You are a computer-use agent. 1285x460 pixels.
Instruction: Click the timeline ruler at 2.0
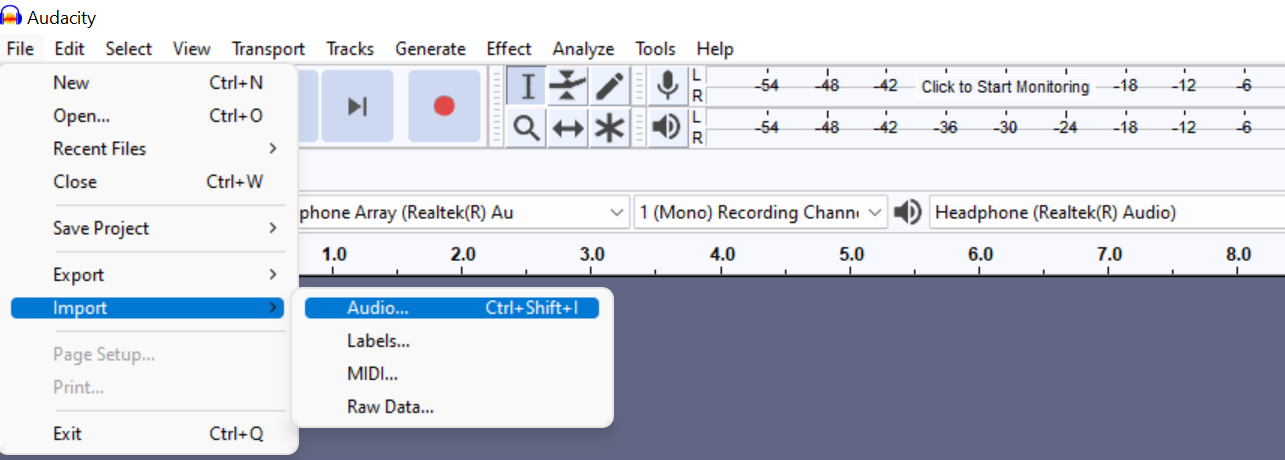click(x=463, y=255)
